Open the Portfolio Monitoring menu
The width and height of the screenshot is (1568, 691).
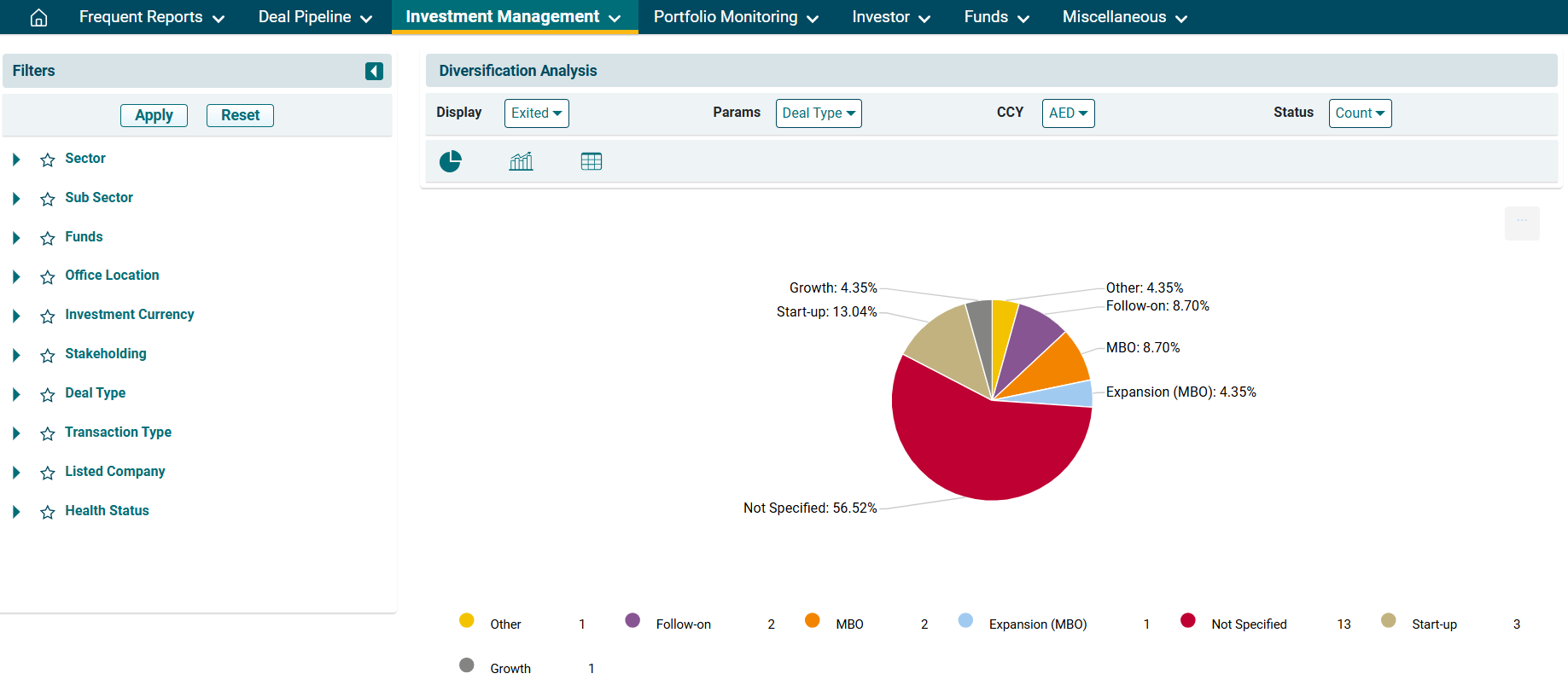(735, 17)
